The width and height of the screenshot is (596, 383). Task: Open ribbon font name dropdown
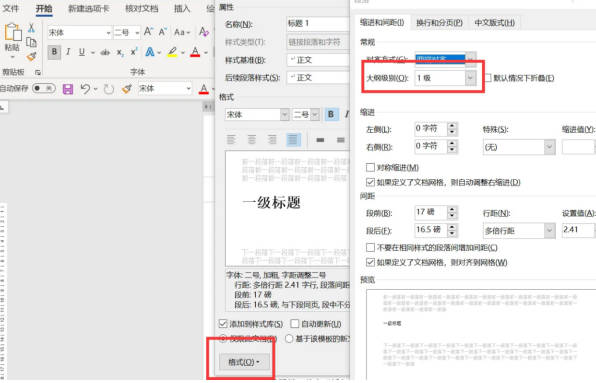[x=108, y=33]
